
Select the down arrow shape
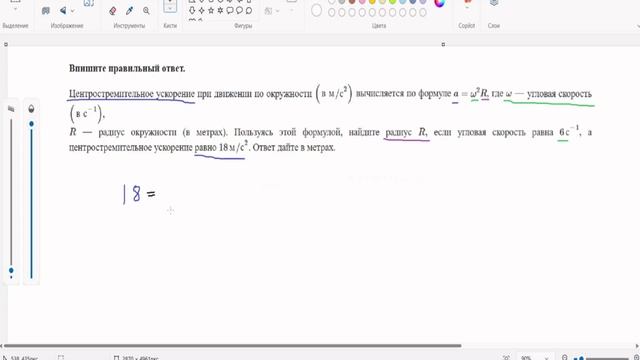(x=192, y=10)
